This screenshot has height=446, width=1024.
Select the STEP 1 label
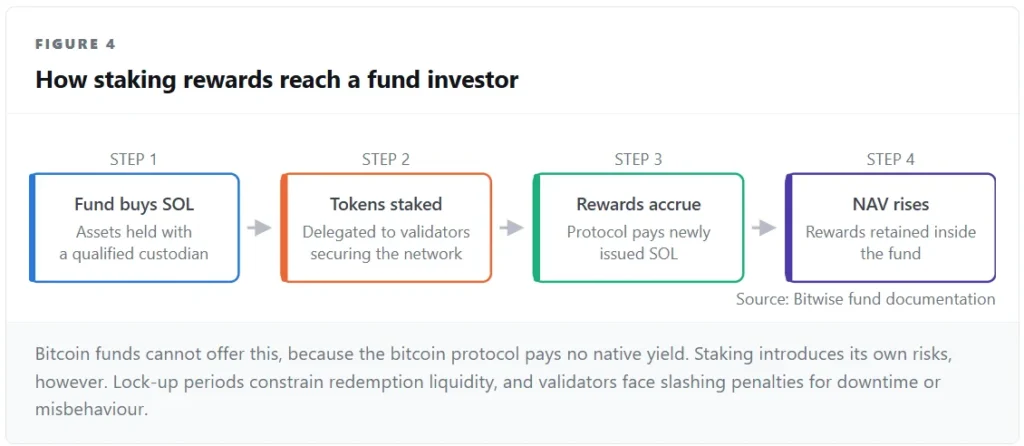tap(134, 159)
